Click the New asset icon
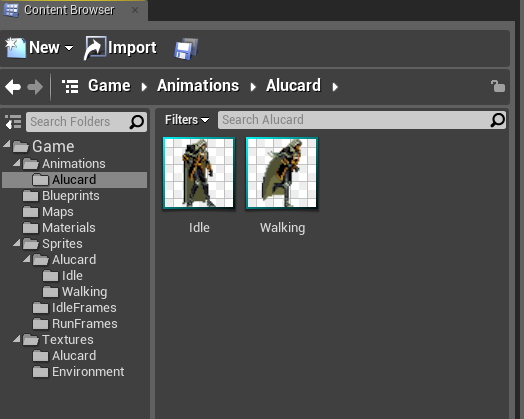 15,48
